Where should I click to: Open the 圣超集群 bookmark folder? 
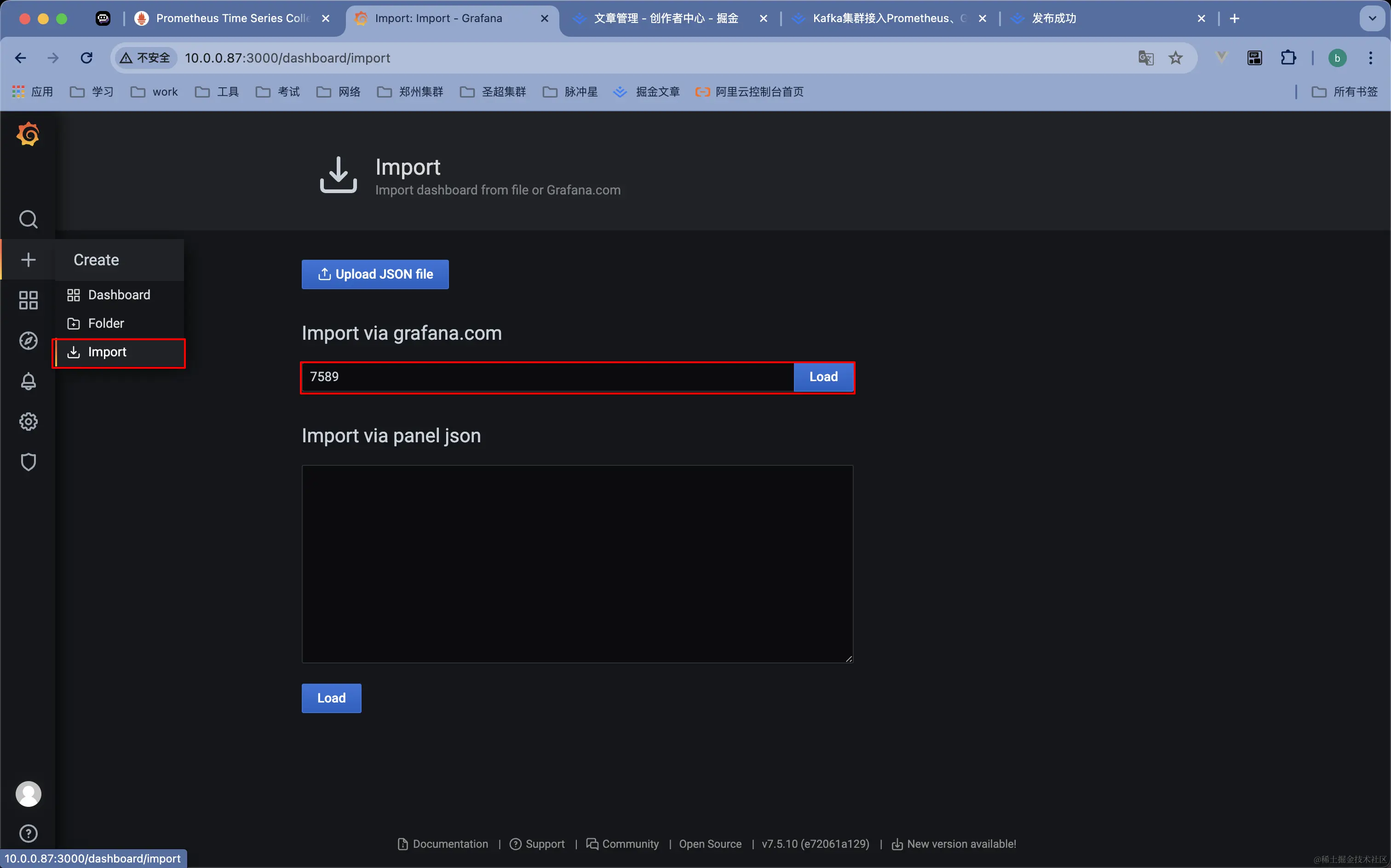pyautogui.click(x=493, y=91)
